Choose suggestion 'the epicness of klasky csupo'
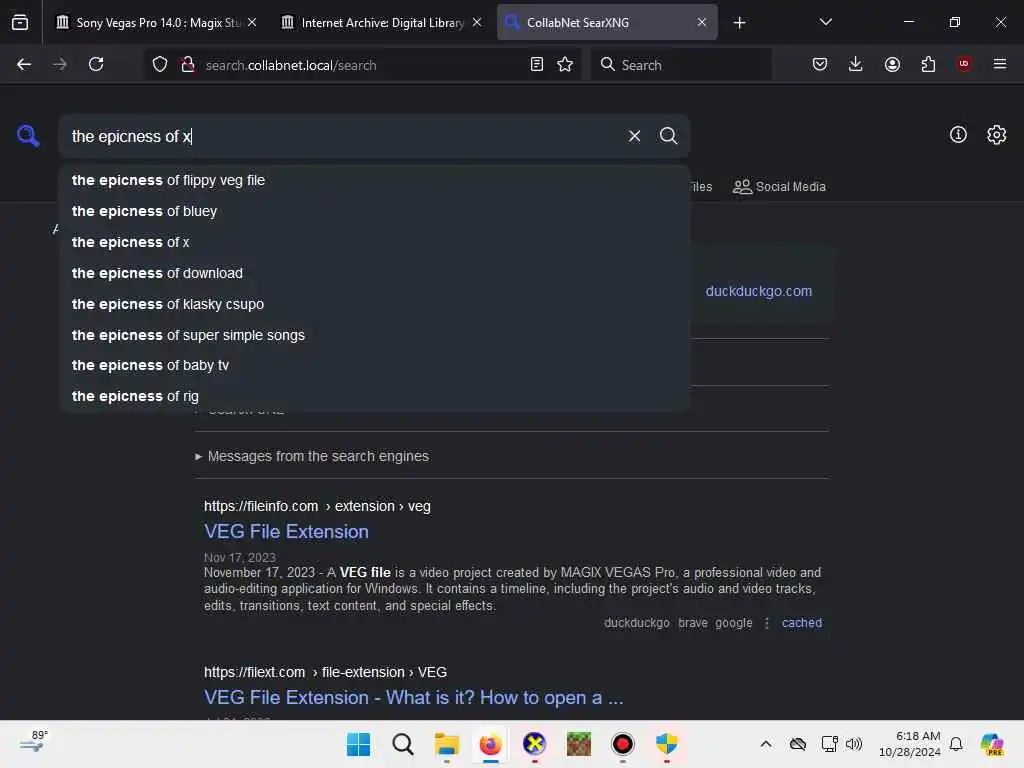1024x768 pixels. pyautogui.click(x=374, y=304)
